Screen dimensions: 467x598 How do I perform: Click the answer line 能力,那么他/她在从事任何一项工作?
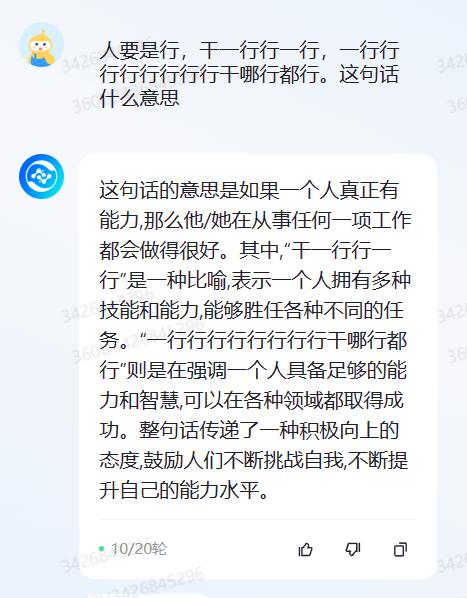point(255,220)
